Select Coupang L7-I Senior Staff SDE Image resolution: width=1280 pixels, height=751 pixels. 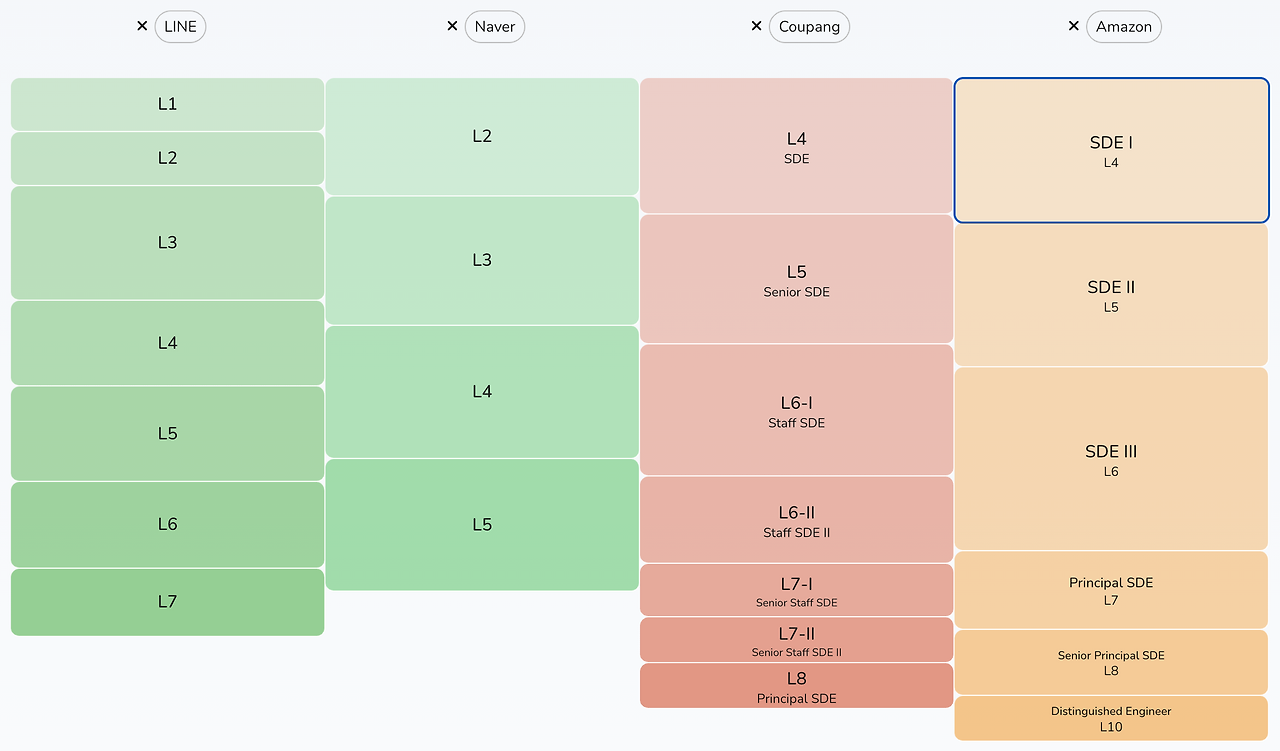pyautogui.click(x=796, y=590)
